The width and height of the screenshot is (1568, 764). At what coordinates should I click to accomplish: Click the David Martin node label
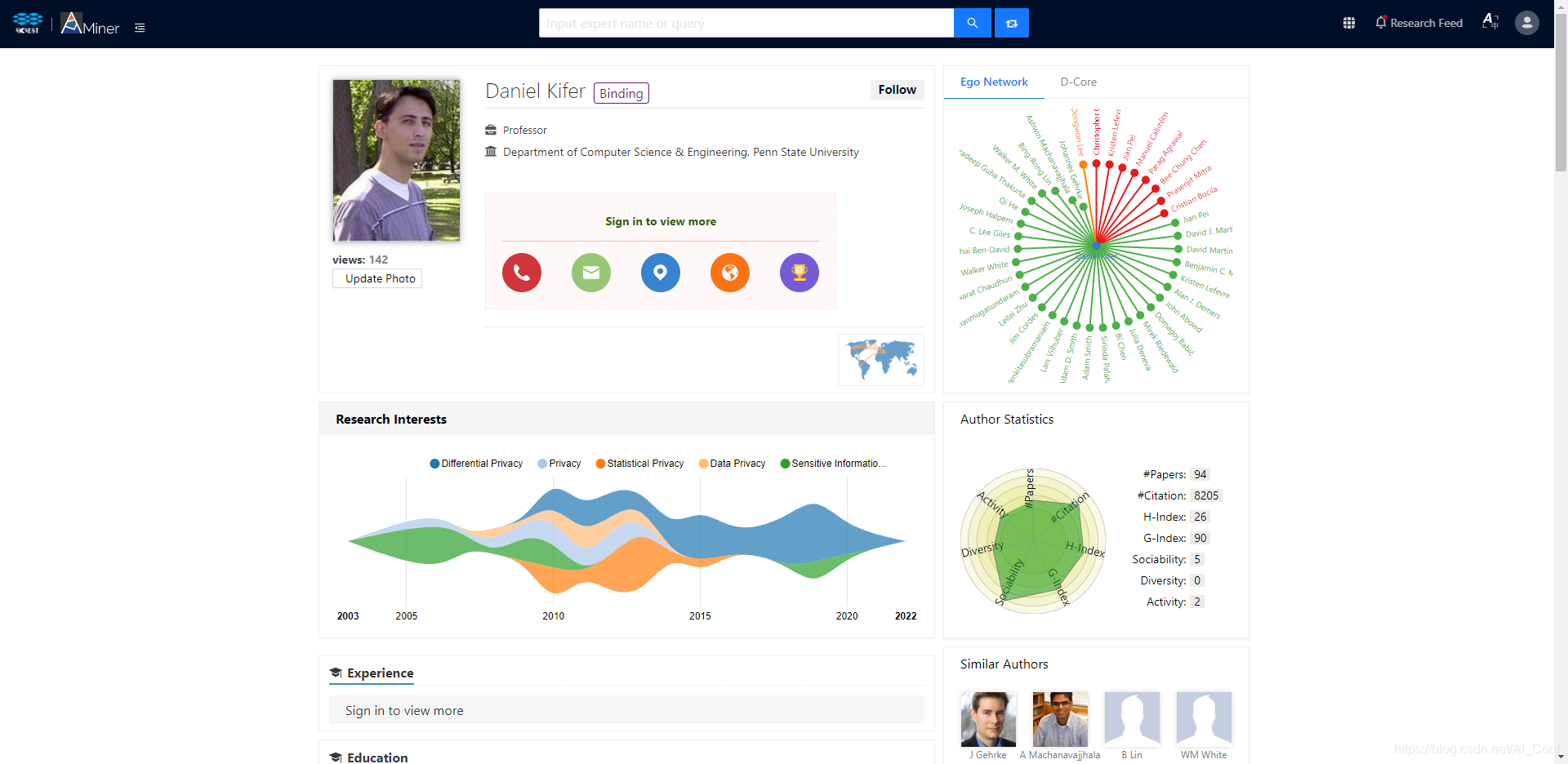1209,250
